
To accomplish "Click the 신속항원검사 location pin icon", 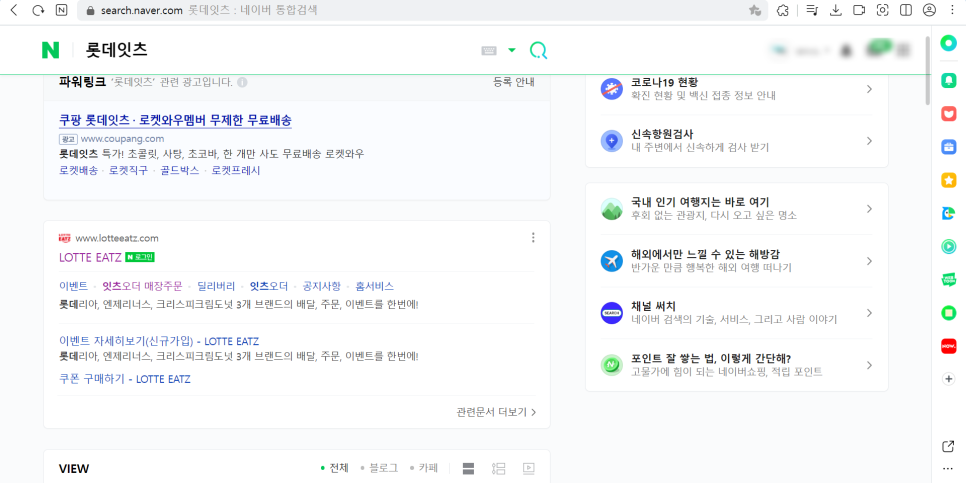I will [612, 141].
